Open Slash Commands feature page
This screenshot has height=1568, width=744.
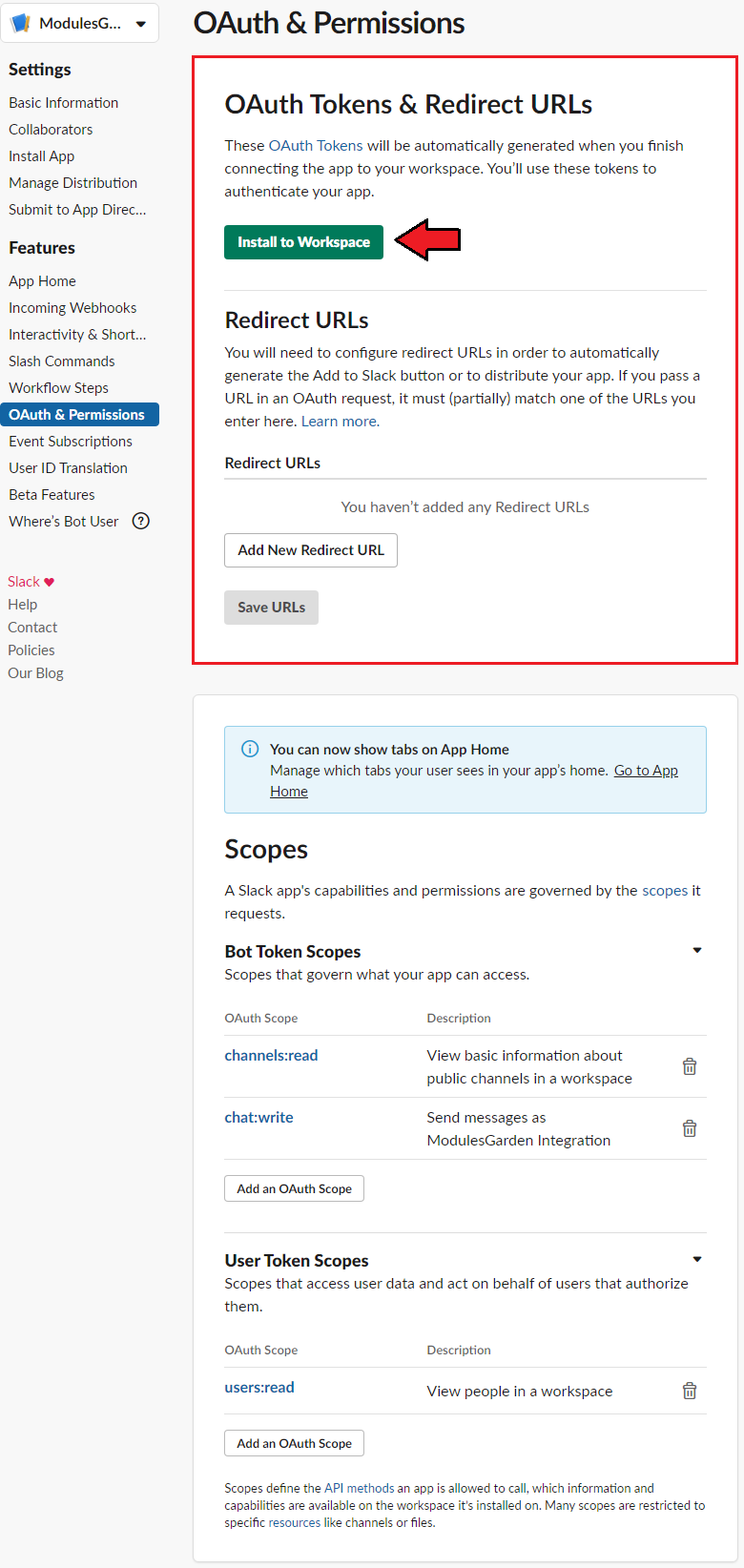(x=62, y=361)
